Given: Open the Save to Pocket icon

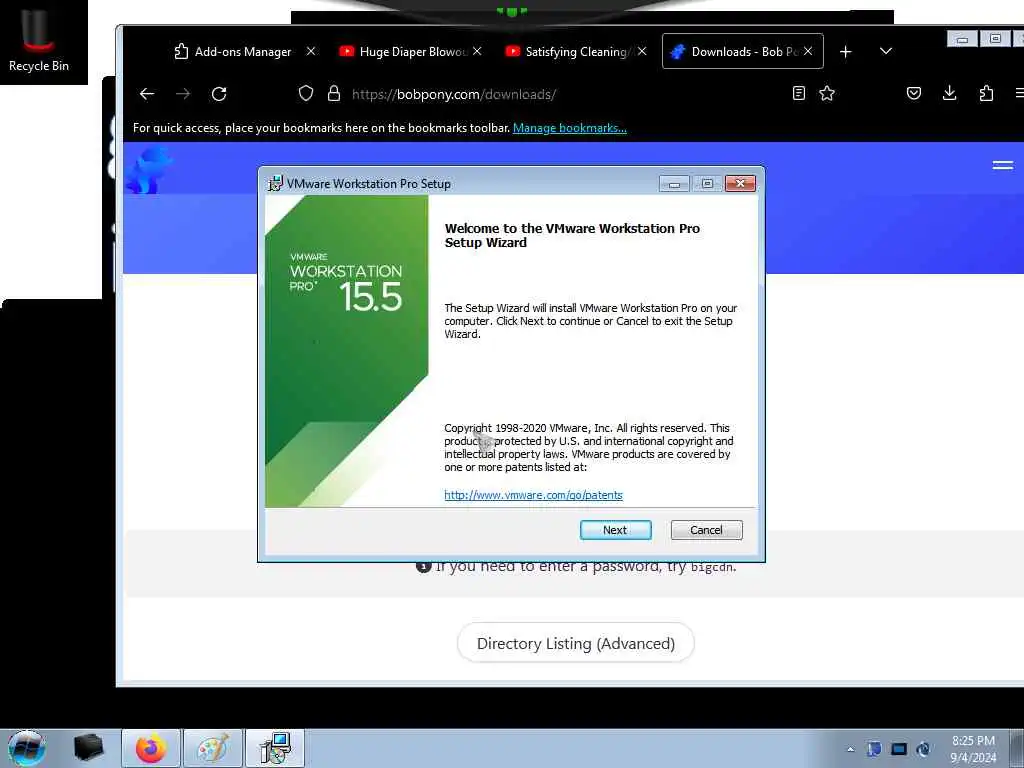Looking at the screenshot, I should click(x=914, y=93).
